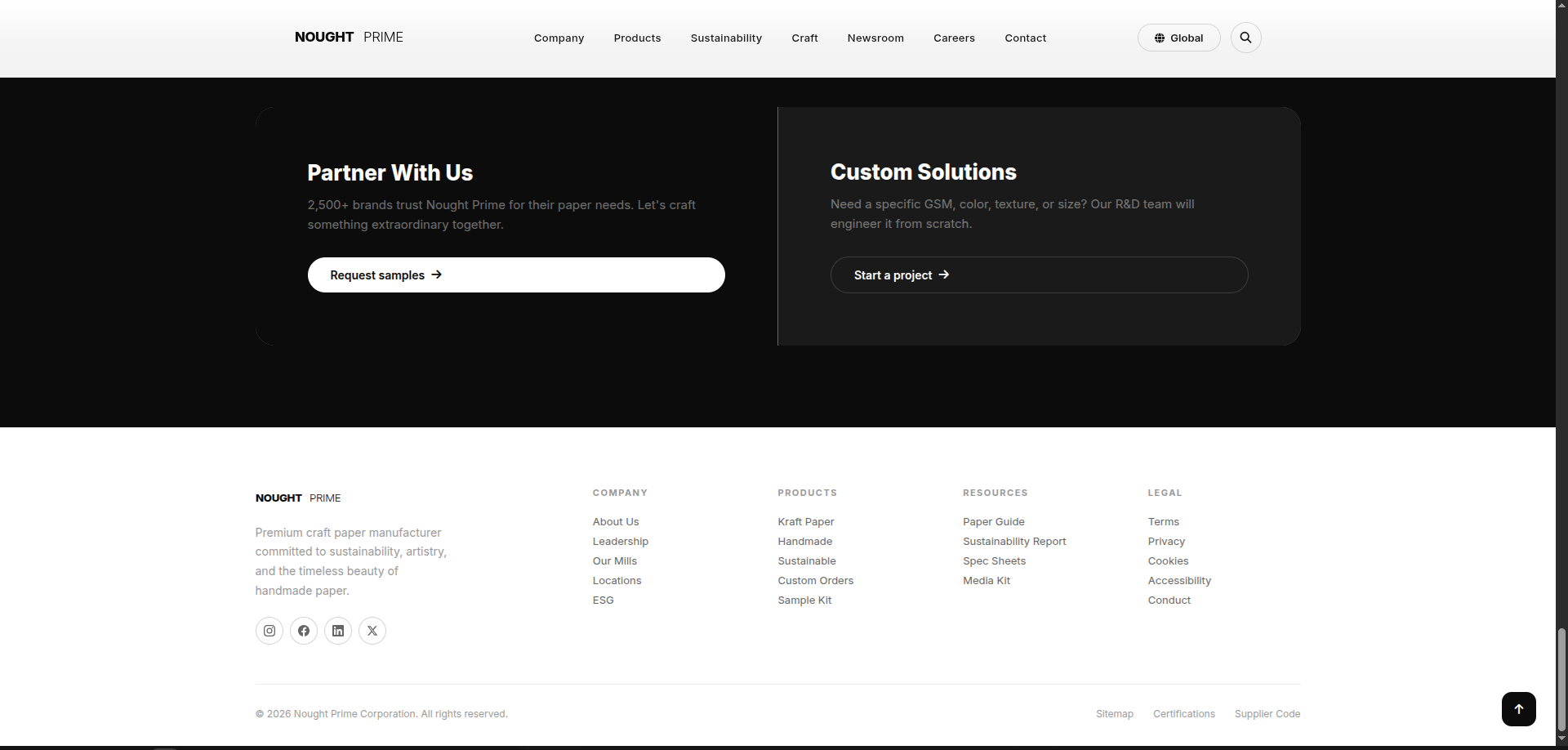This screenshot has width=1568, height=750.
Task: Open the LinkedIn social icon
Action: click(x=338, y=631)
